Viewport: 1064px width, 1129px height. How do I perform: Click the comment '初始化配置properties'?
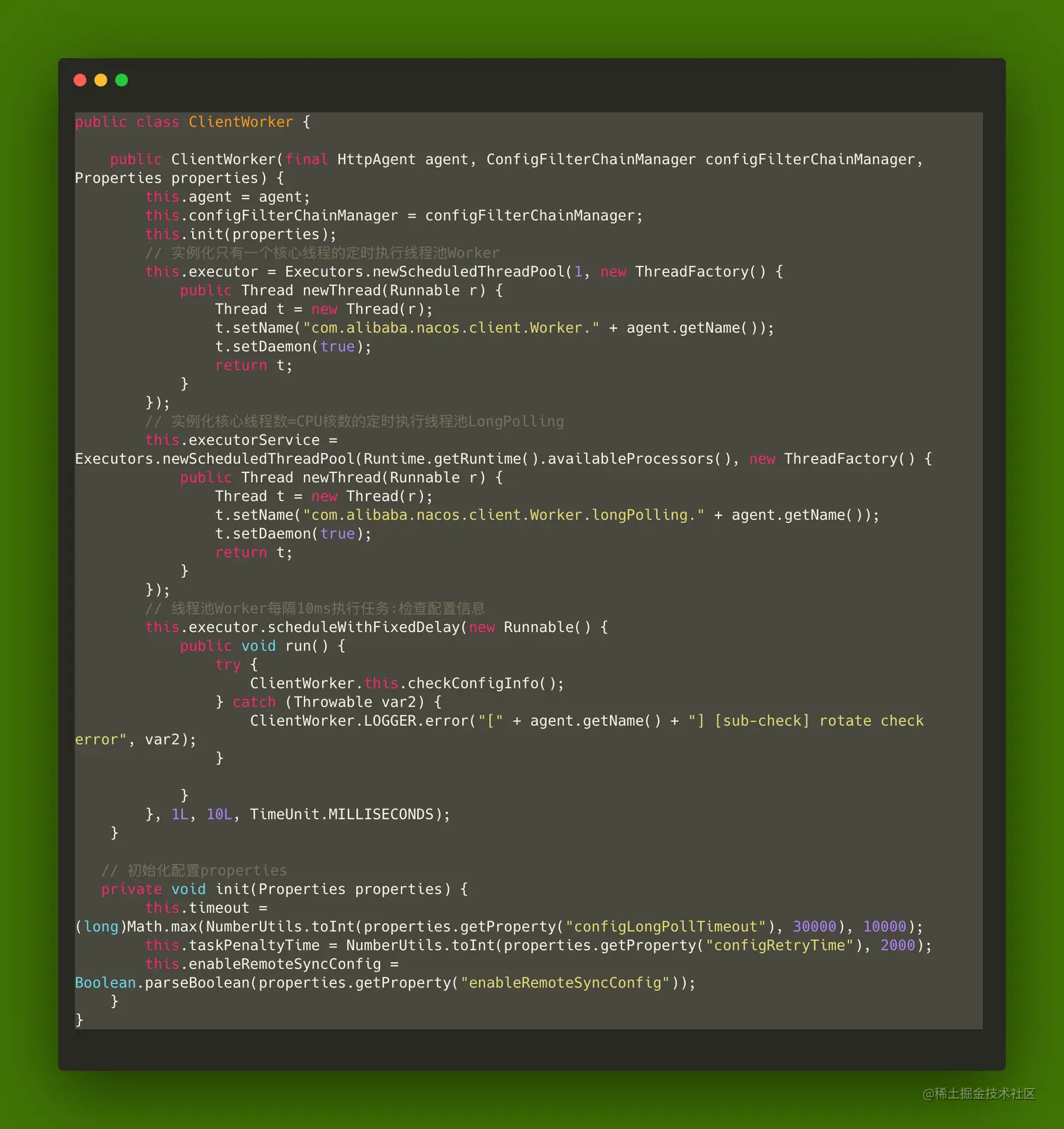[x=194, y=871]
